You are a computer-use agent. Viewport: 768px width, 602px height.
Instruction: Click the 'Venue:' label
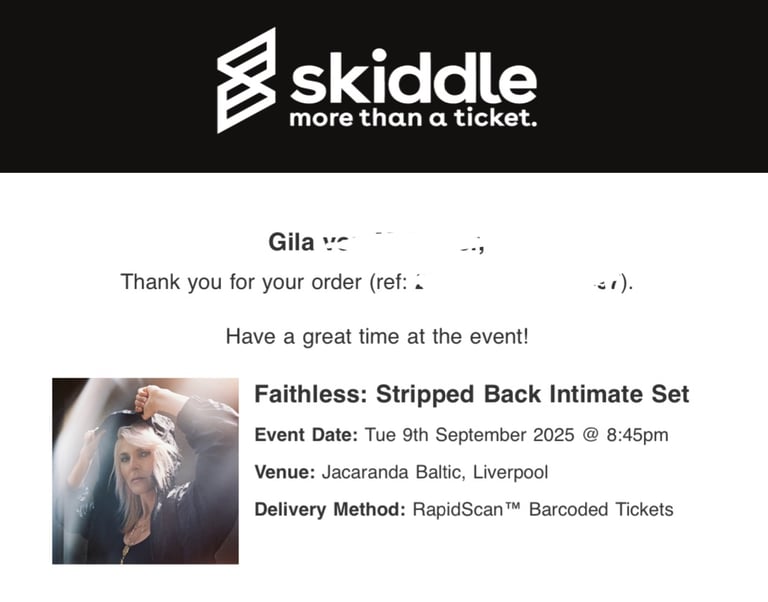pos(285,472)
